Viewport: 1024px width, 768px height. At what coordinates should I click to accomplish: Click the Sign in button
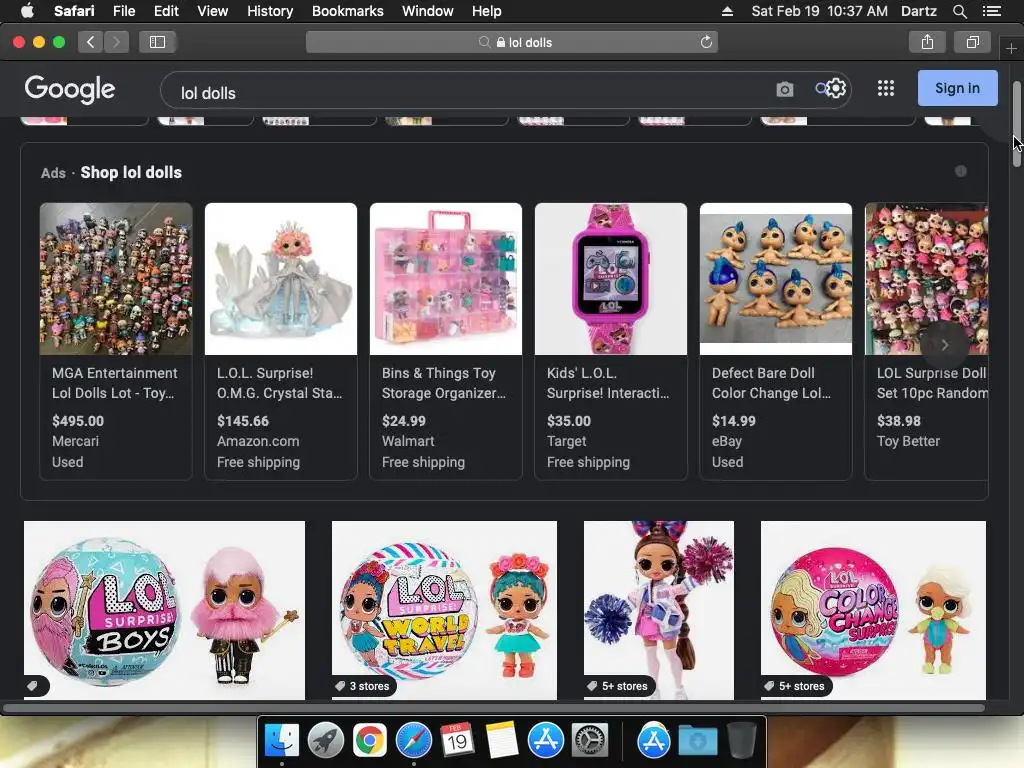[x=957, y=88]
